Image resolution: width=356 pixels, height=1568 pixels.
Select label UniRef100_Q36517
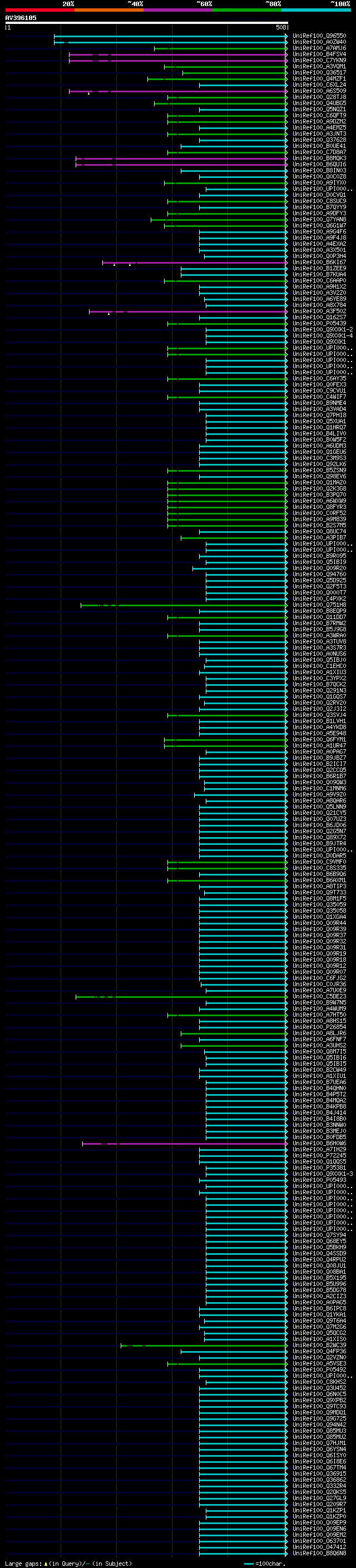[x=319, y=72]
